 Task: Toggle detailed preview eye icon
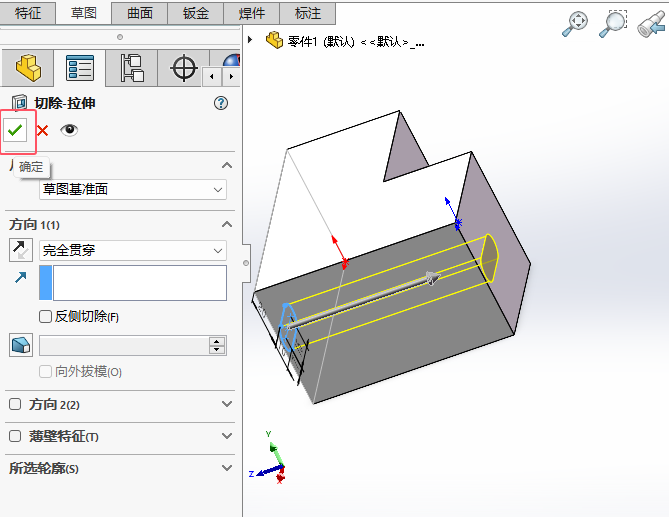coord(69,130)
